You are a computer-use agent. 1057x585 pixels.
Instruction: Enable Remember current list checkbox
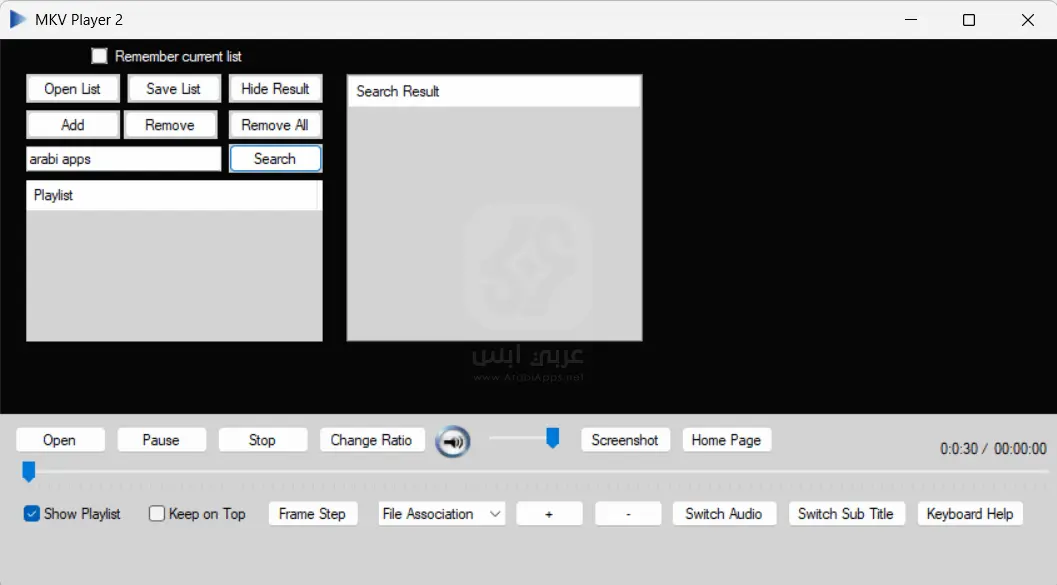tap(99, 56)
